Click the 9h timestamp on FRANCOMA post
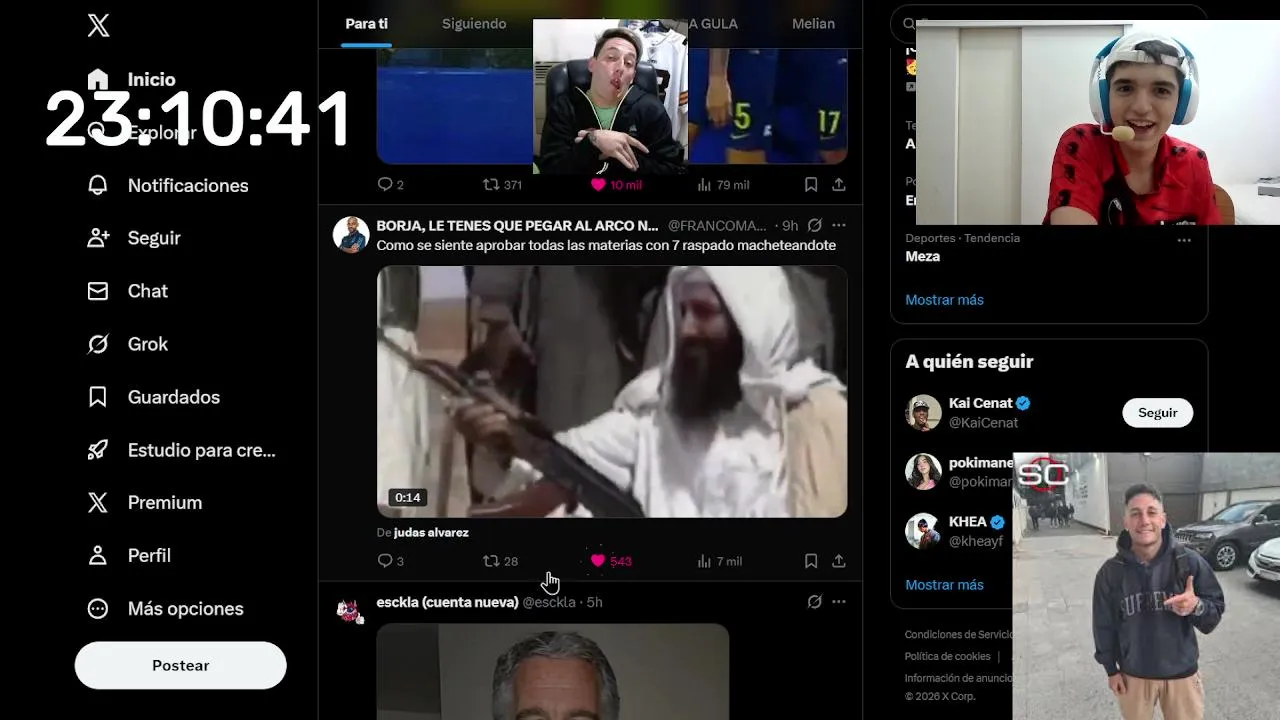The height and width of the screenshot is (720, 1280). tap(790, 226)
